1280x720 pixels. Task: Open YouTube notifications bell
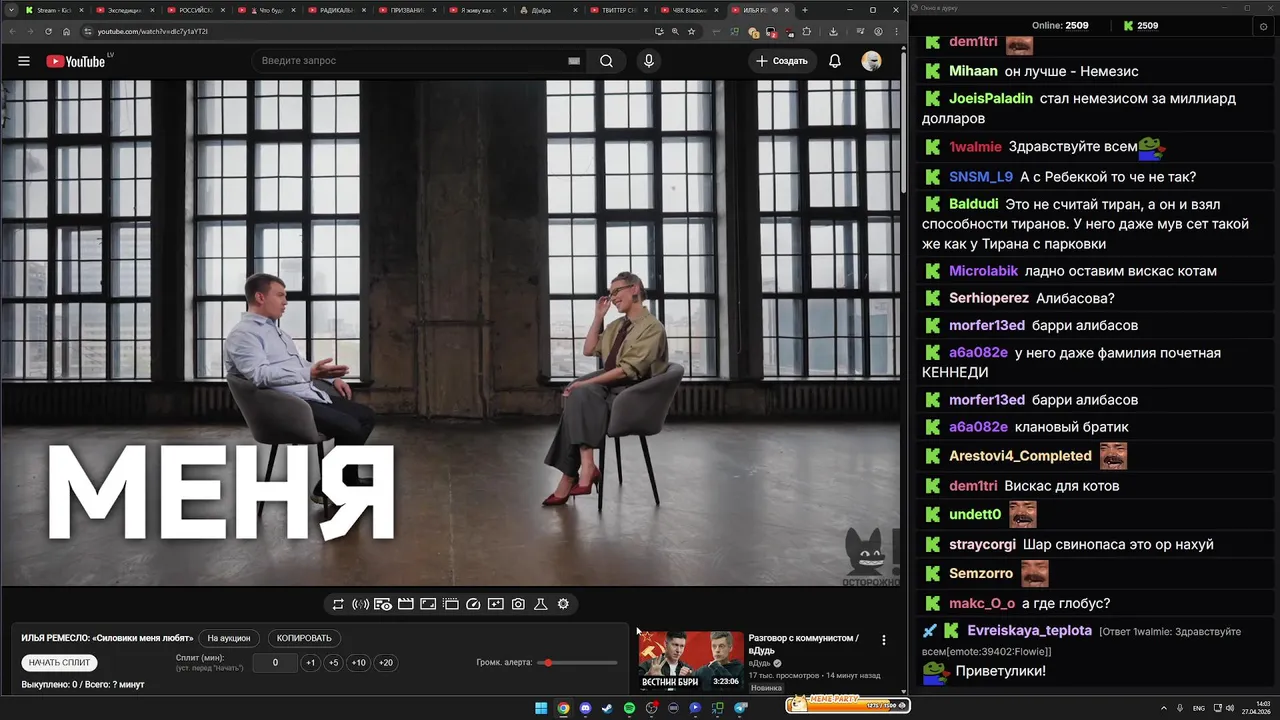(835, 61)
